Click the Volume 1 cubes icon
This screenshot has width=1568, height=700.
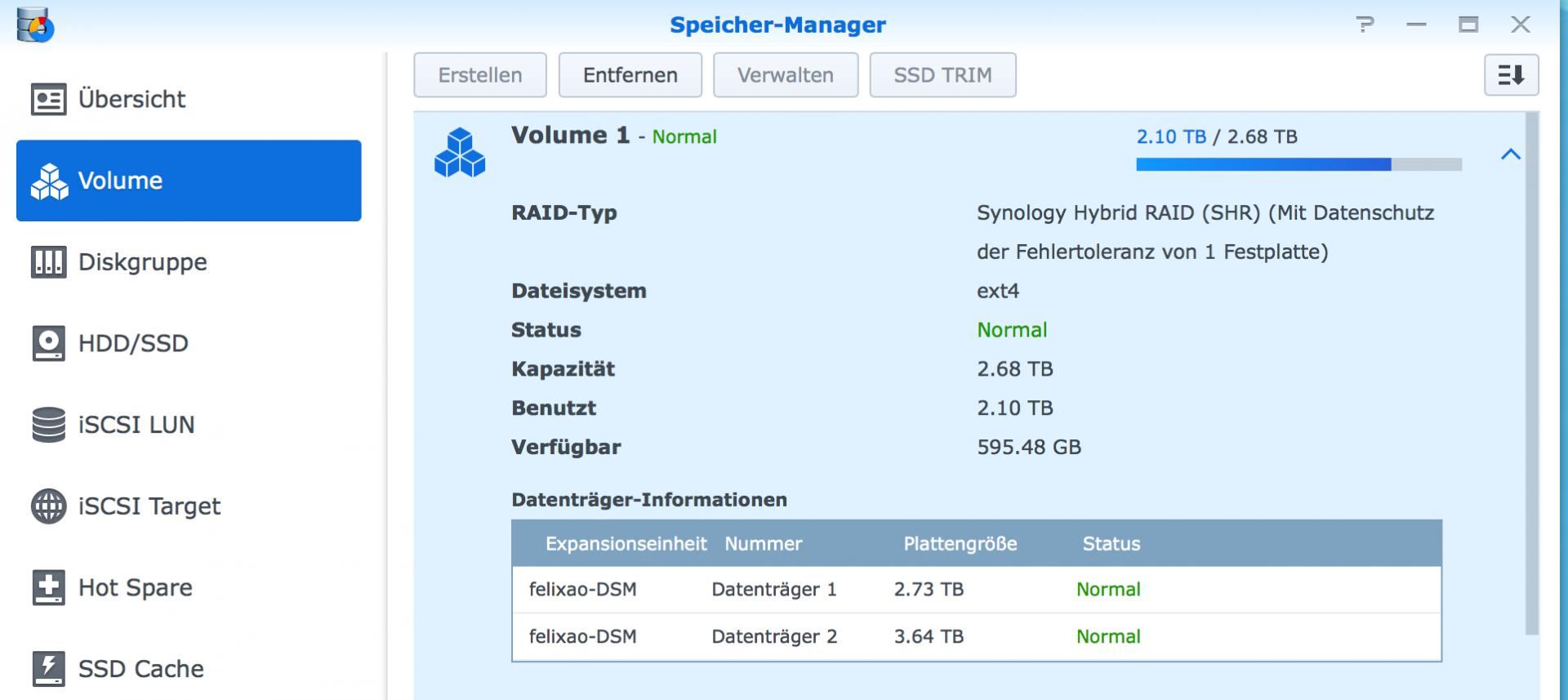(460, 153)
